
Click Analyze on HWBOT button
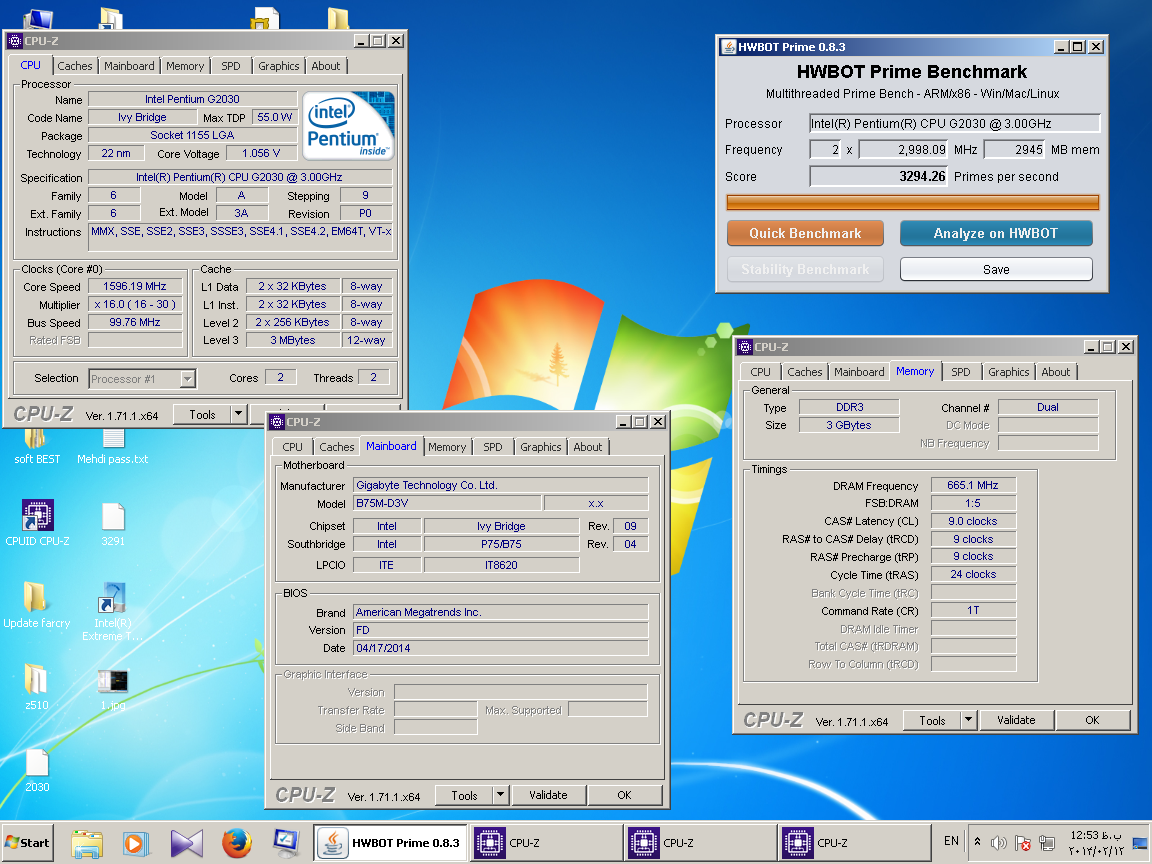click(x=996, y=234)
